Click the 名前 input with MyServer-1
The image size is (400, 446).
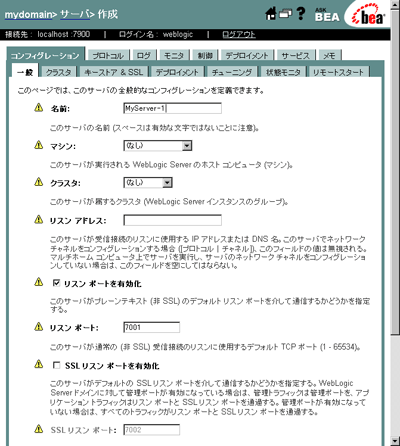tap(172, 108)
